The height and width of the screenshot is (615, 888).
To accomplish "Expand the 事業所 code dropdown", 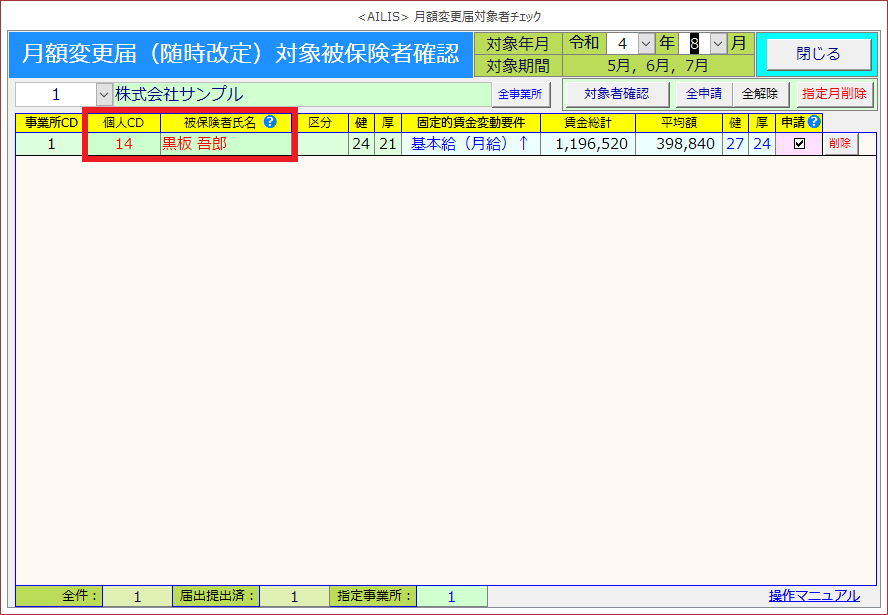I will point(103,95).
